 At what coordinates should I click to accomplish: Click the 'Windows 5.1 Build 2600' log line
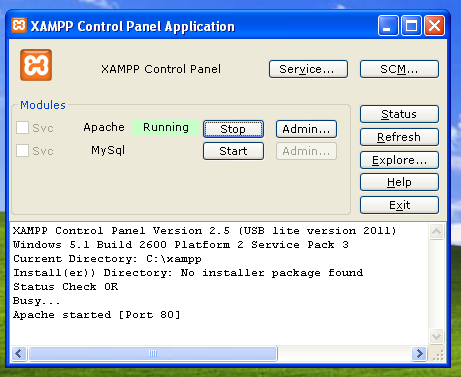click(181, 245)
